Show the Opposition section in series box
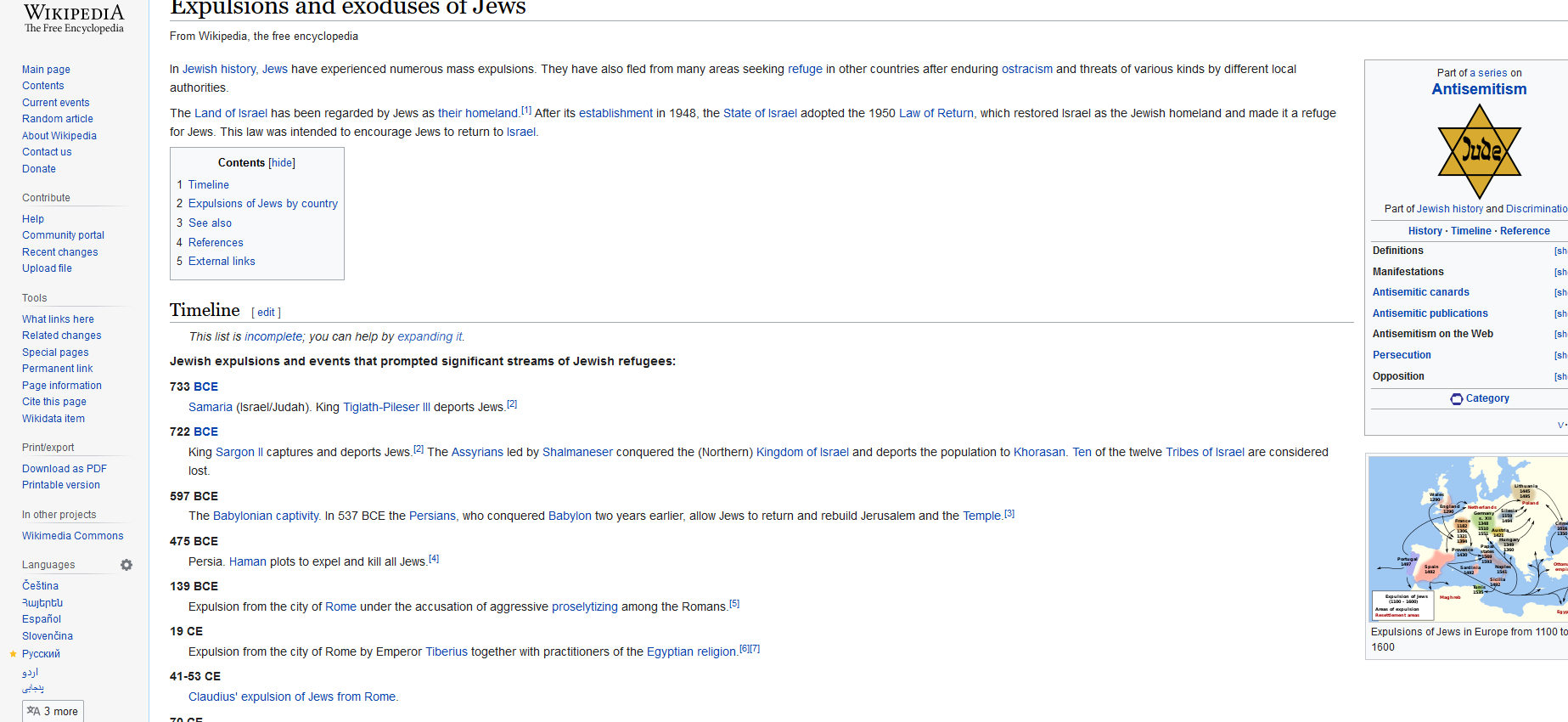The width and height of the screenshot is (1568, 722). click(1560, 377)
